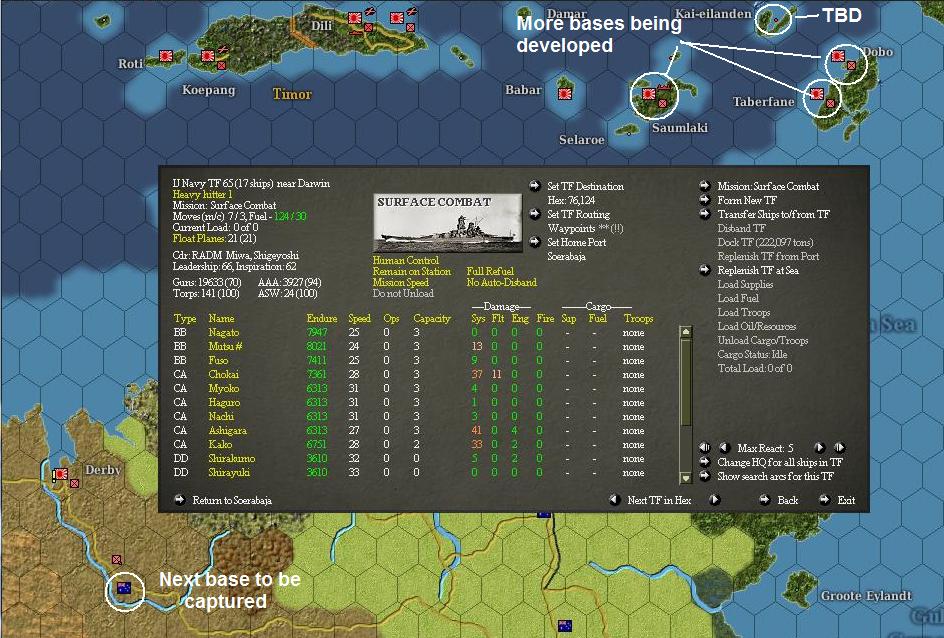
Task: Click the arrow beside Set Home Port
Action: pyautogui.click(x=535, y=242)
